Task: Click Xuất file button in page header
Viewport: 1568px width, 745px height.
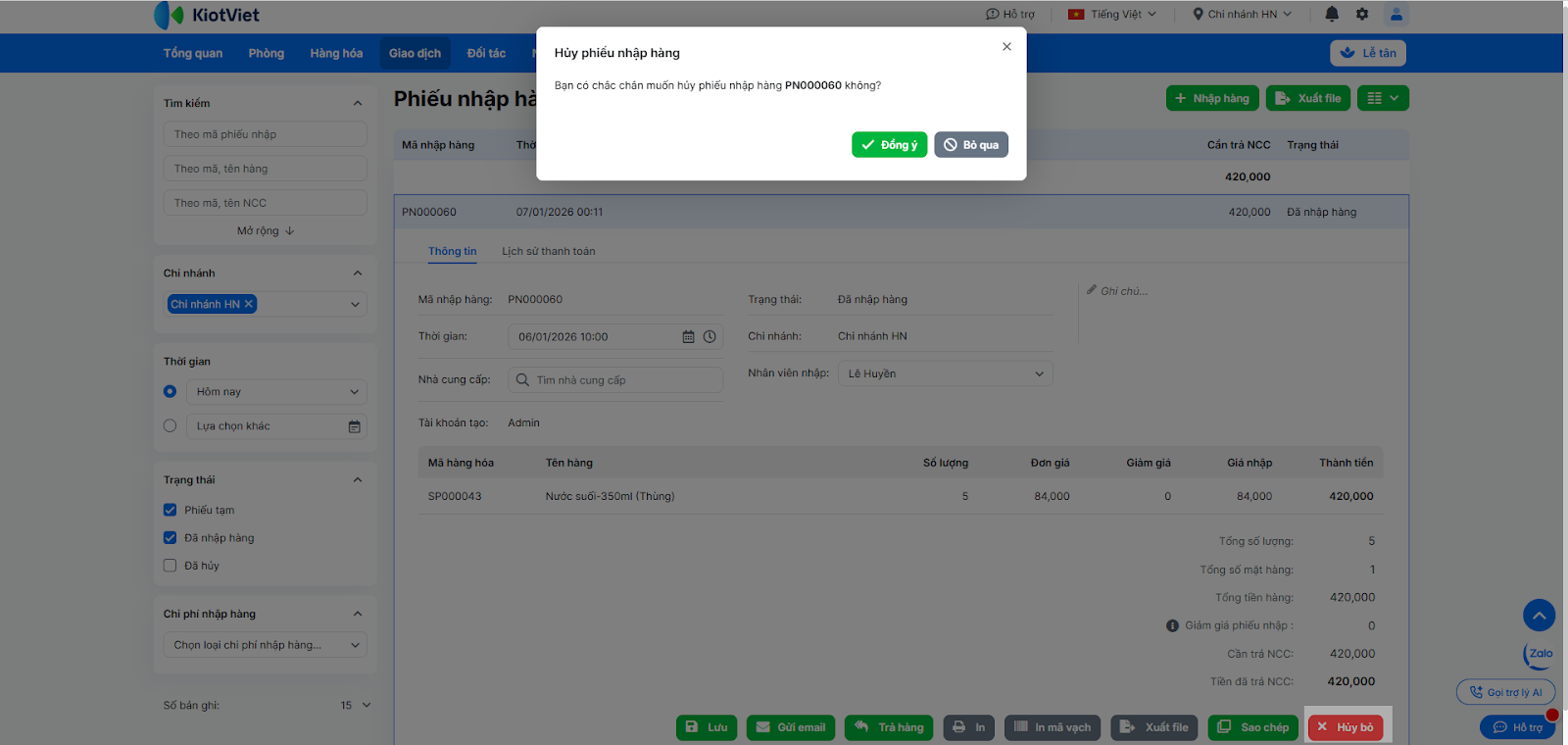Action: 1308,98
